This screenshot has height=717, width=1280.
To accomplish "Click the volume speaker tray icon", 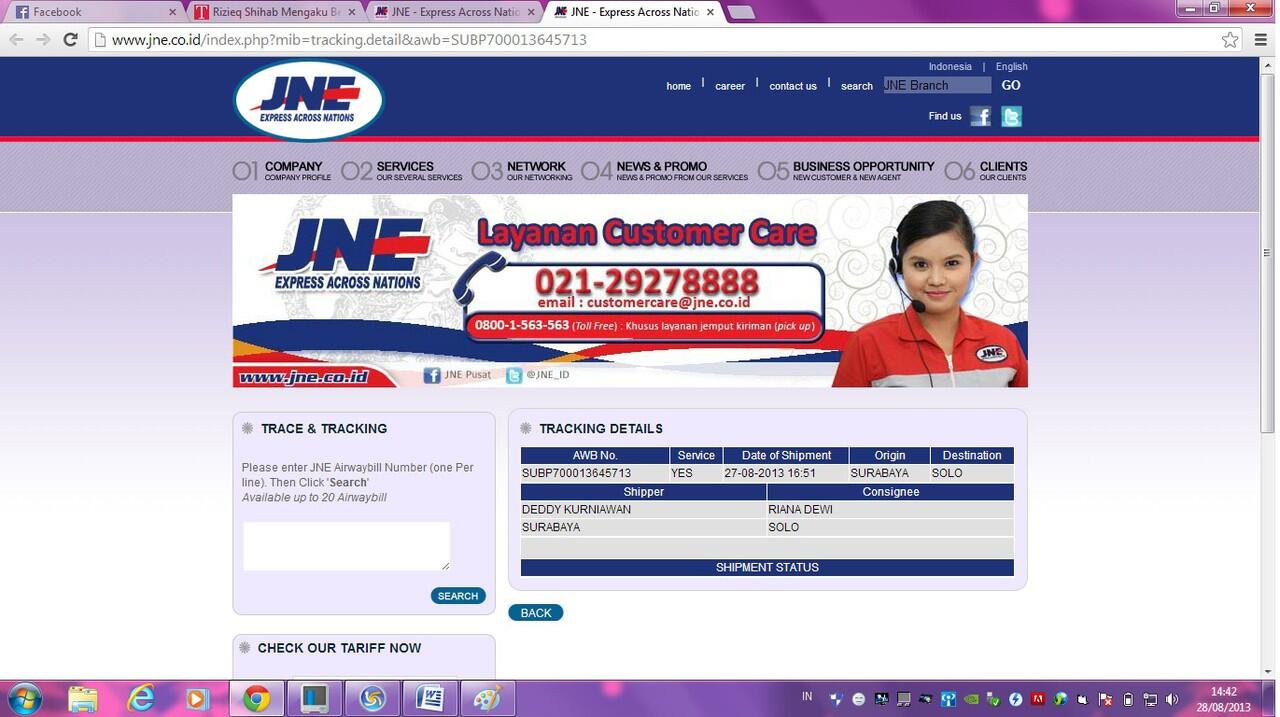I will [1171, 699].
